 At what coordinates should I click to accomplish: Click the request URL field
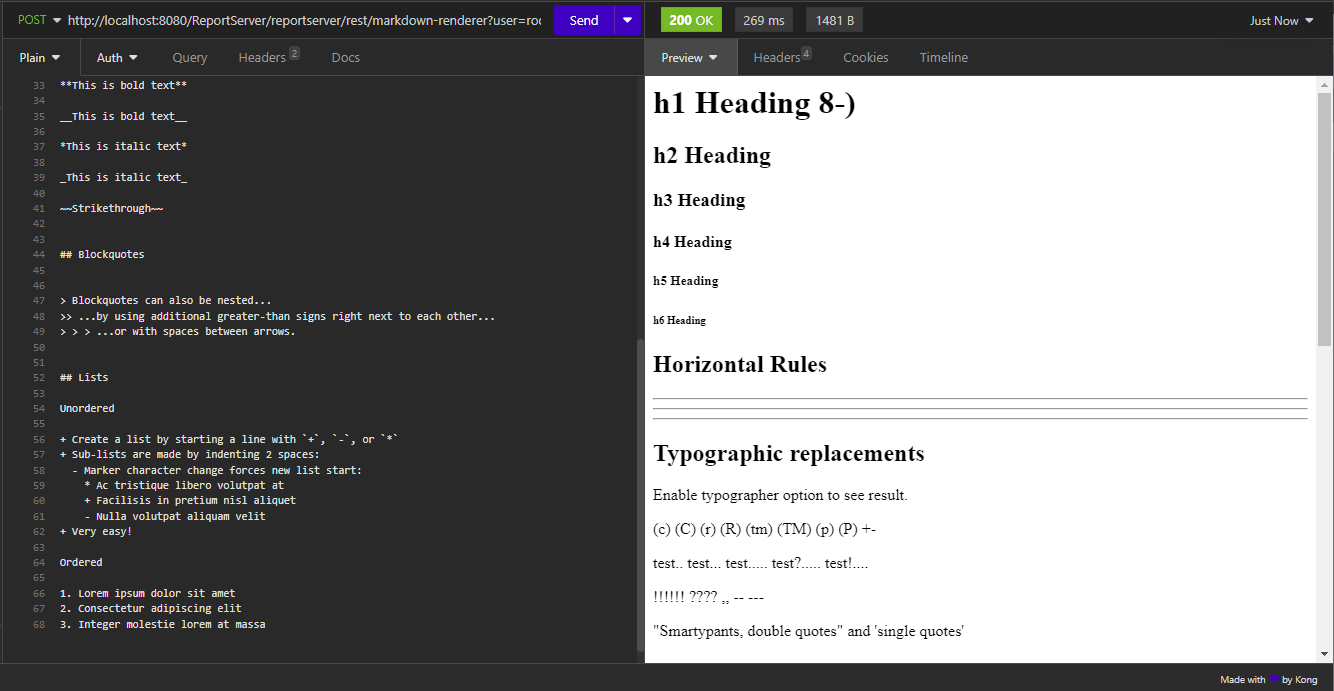304,20
